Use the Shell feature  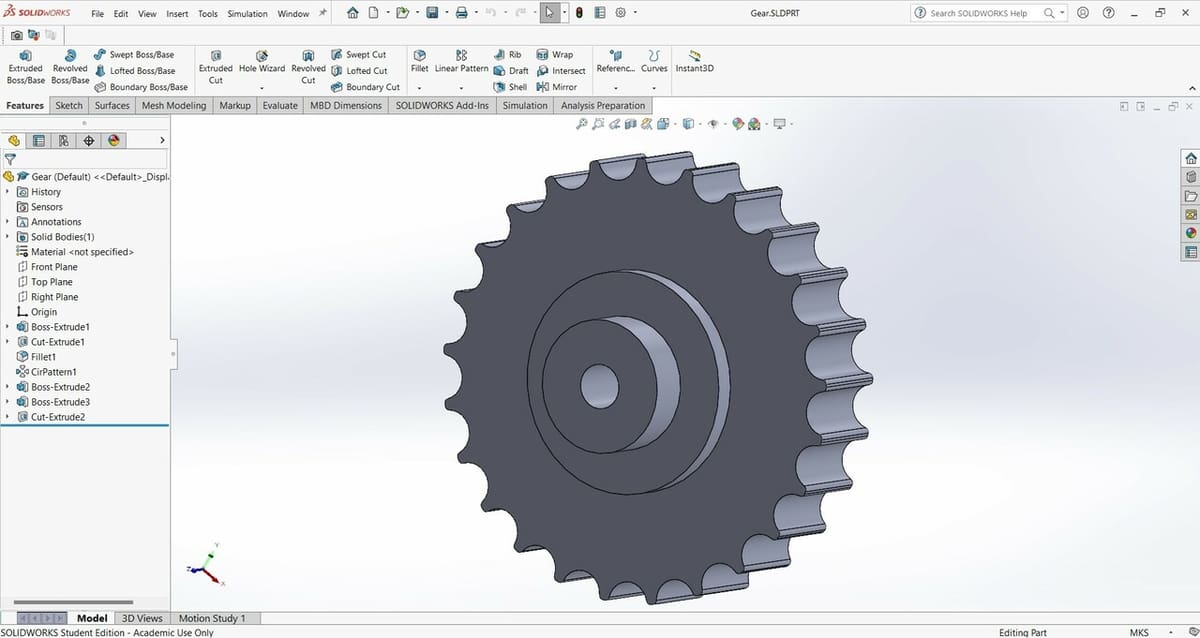pos(510,87)
